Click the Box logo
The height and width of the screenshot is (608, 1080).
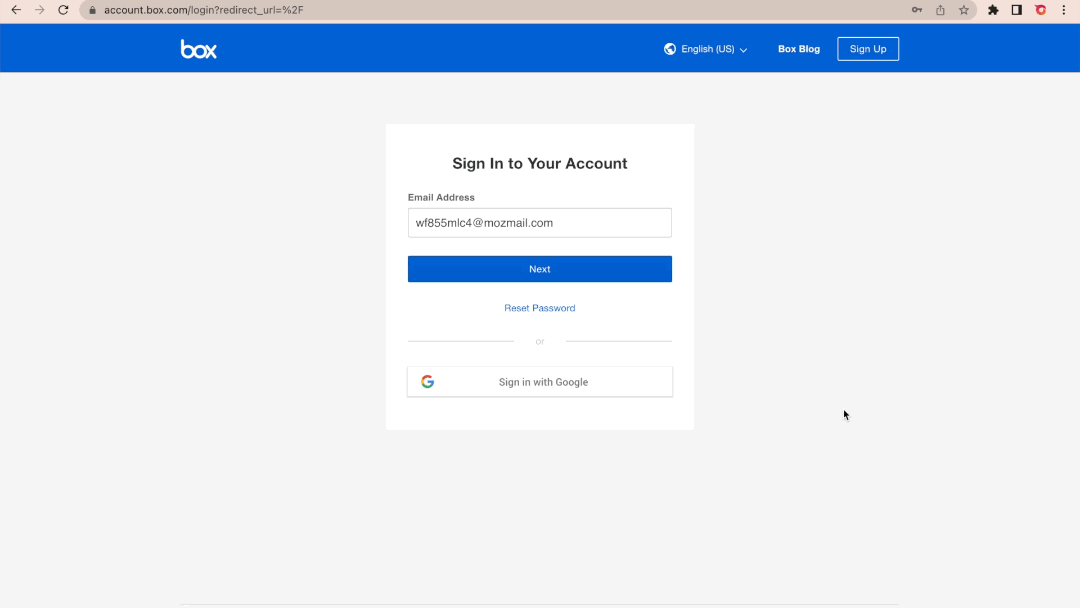pos(198,49)
